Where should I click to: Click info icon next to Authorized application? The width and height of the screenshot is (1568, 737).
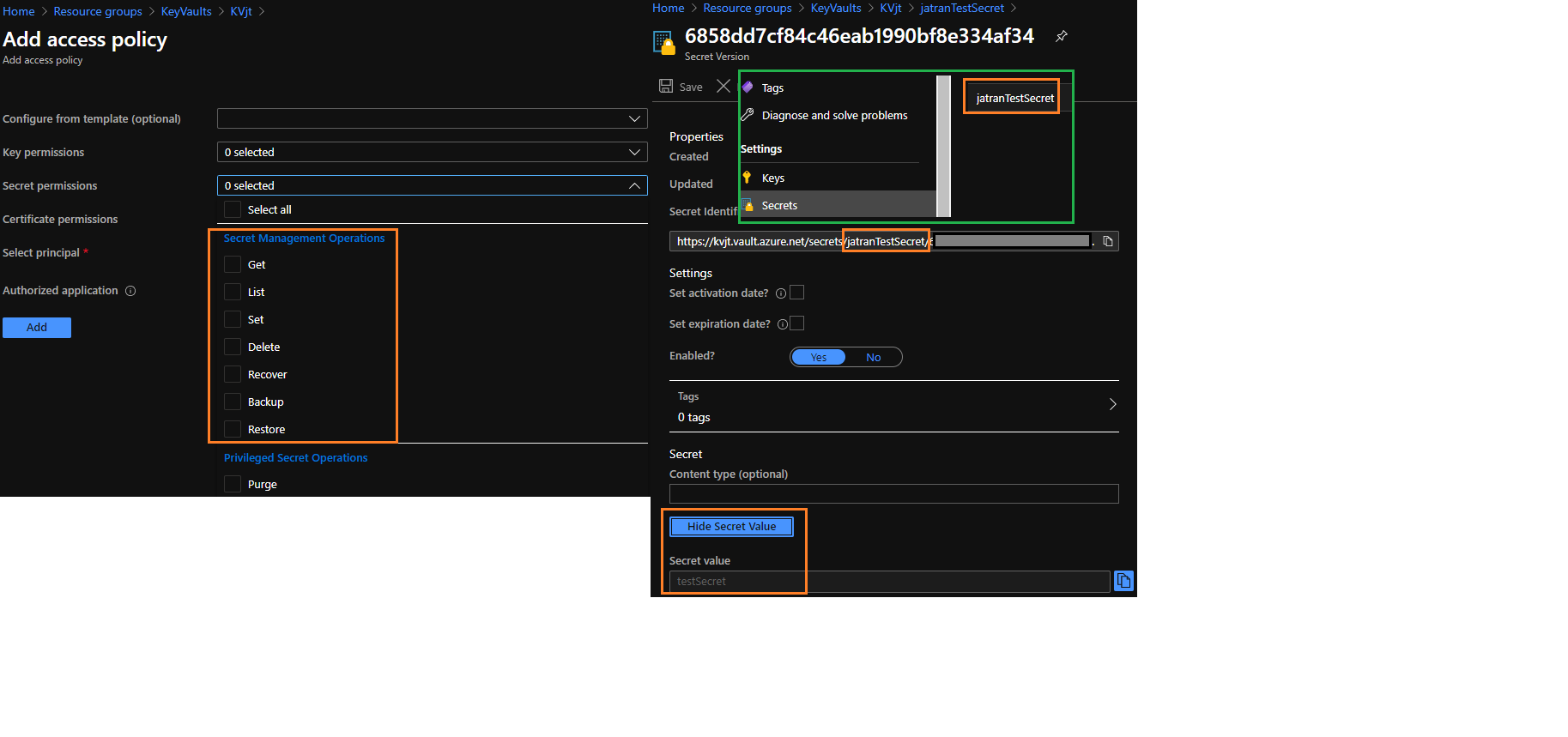[x=130, y=291]
